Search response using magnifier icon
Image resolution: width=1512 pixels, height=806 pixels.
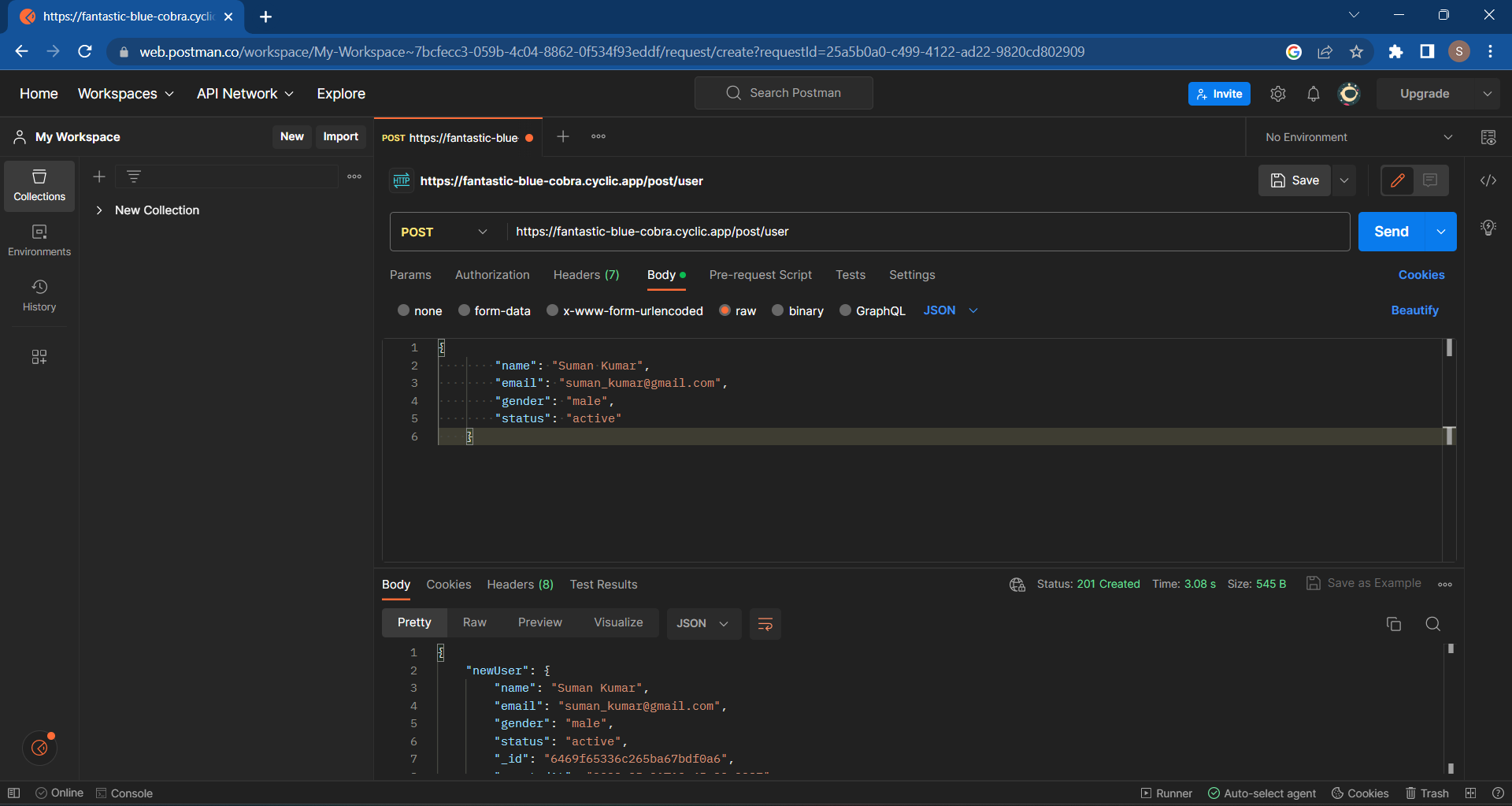tap(1432, 624)
